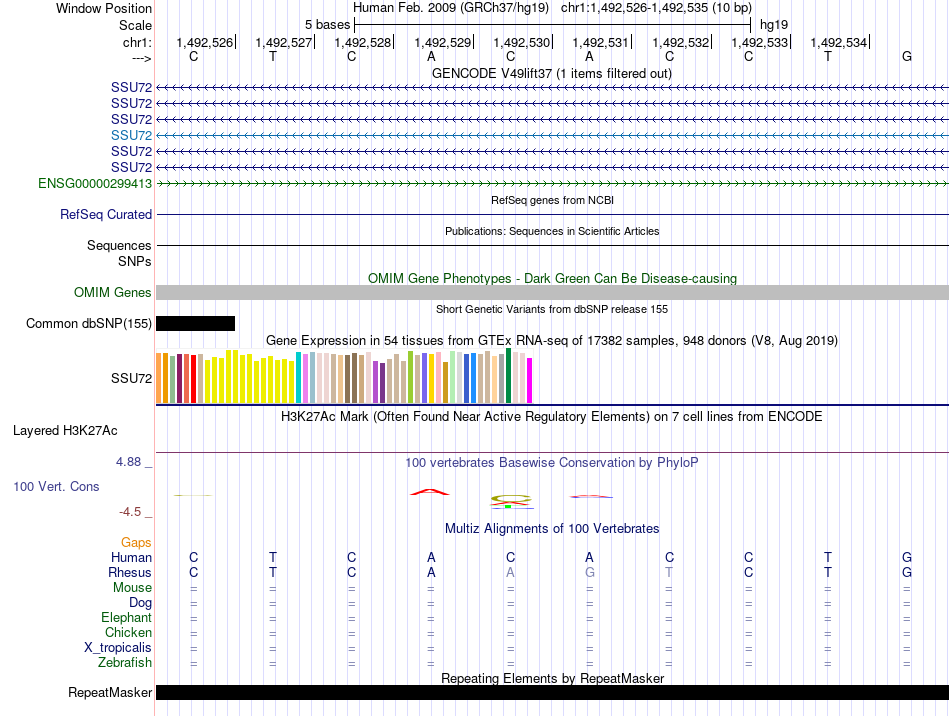Viewport: 950px width, 716px height.
Task: Click the gray OMIM Genes bar
Action: 552,293
